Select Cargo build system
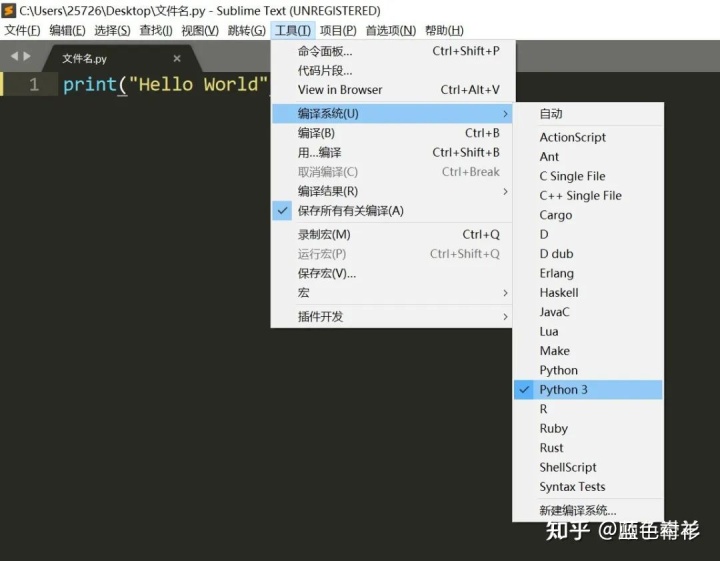This screenshot has width=720, height=561. pos(588,215)
